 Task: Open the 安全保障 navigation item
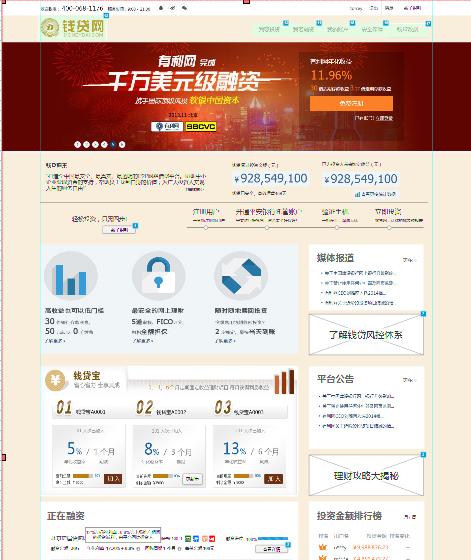[372, 30]
